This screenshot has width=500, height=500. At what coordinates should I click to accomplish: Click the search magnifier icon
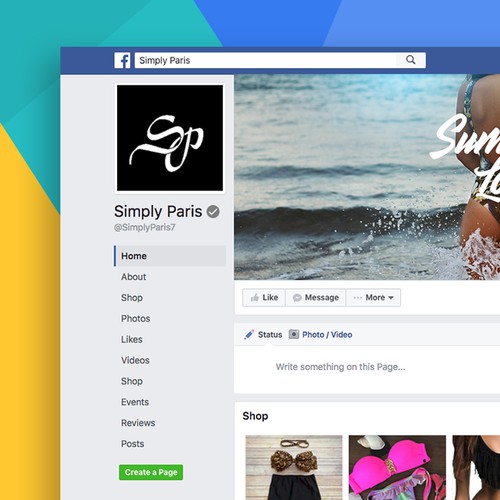[411, 60]
